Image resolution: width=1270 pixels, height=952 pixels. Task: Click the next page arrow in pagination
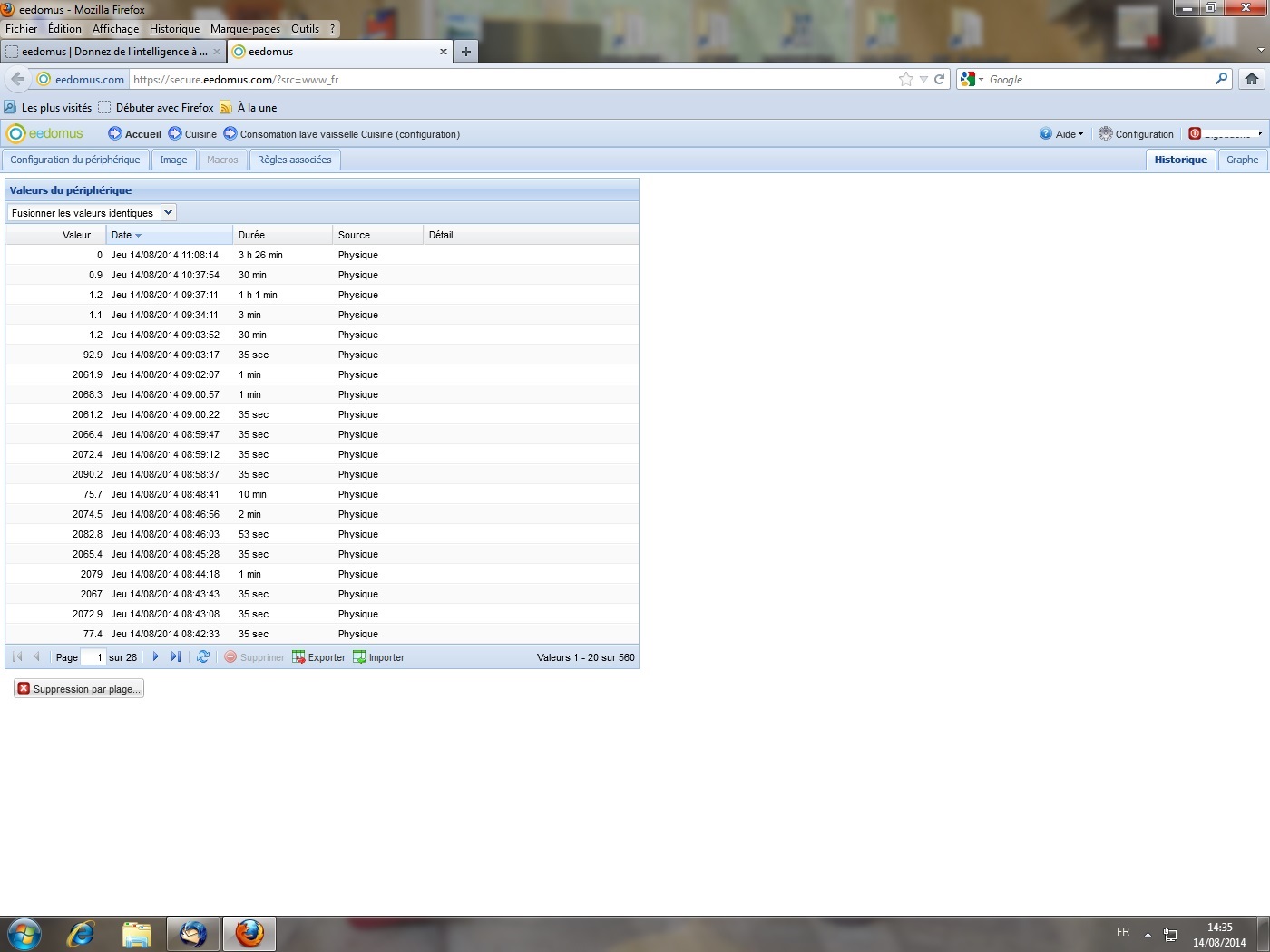coord(156,657)
